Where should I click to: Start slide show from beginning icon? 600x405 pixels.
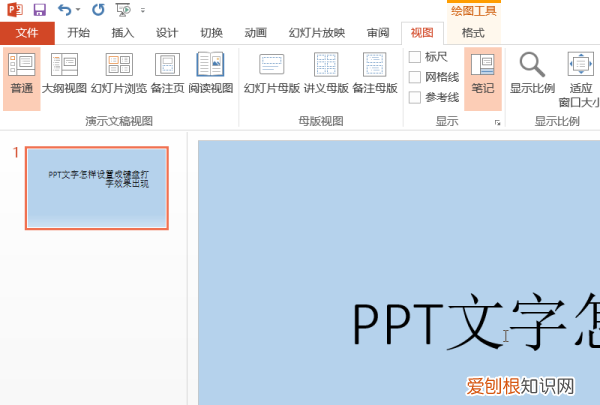click(123, 10)
